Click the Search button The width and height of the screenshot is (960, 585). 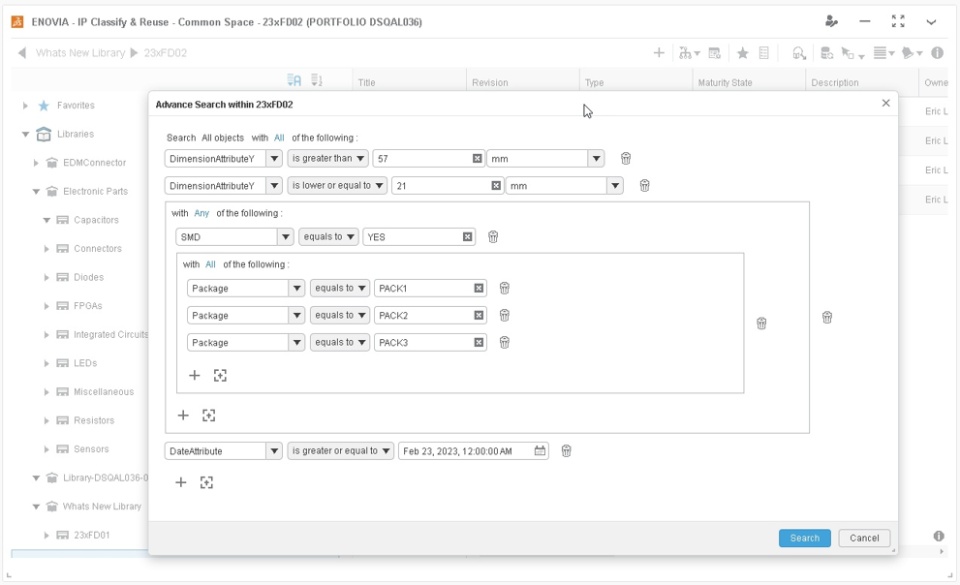(x=804, y=538)
